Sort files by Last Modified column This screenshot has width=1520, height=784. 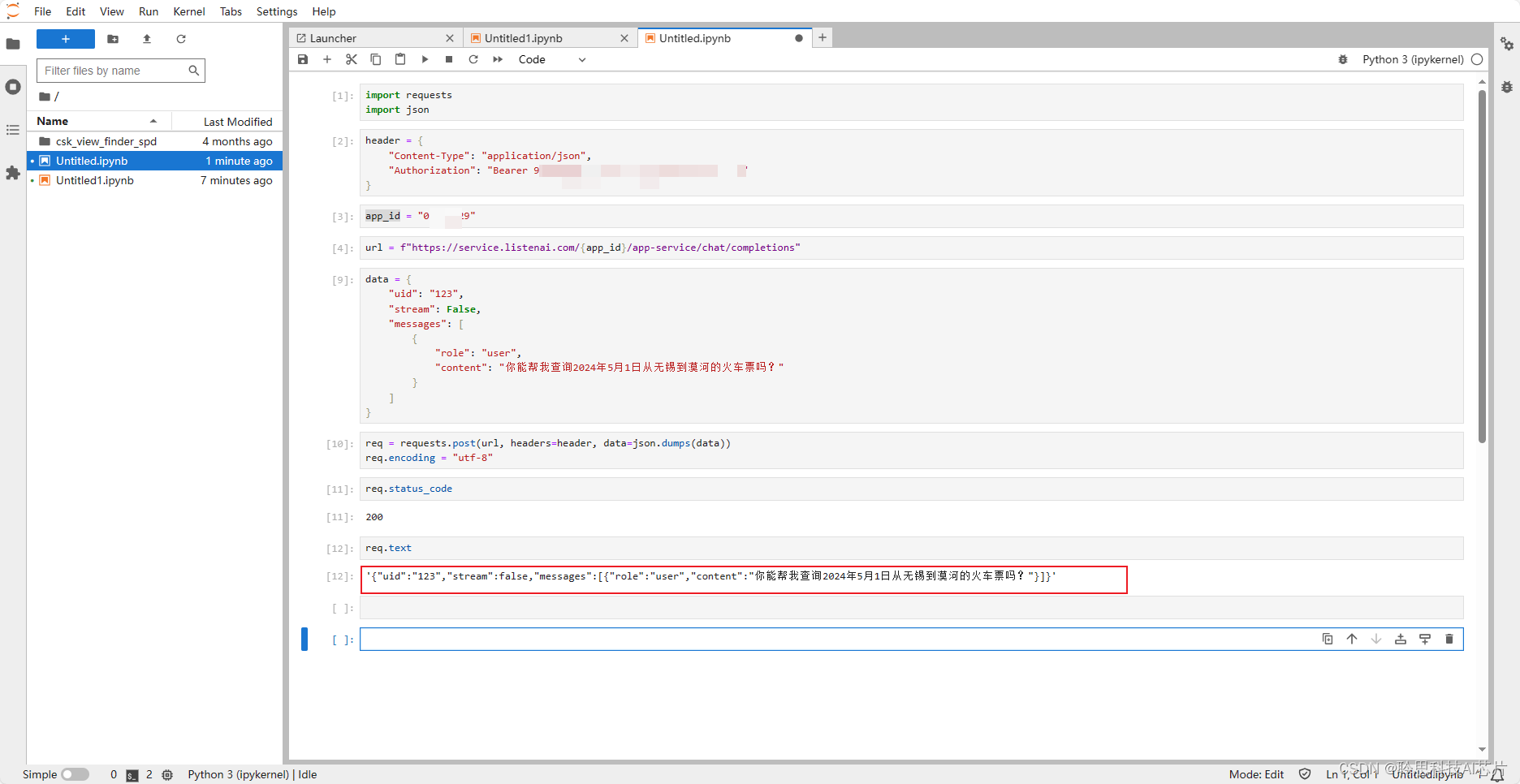[x=227, y=121]
